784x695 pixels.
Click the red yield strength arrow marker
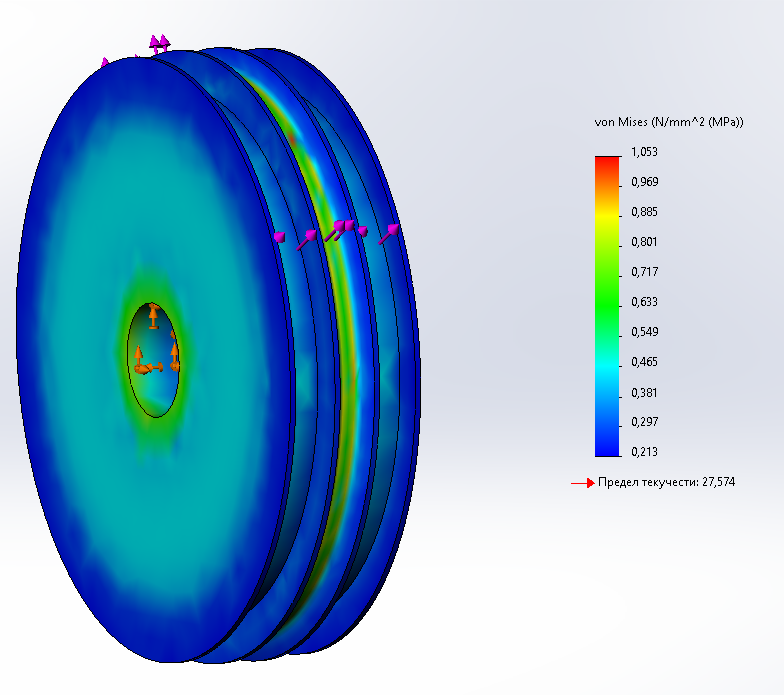(x=582, y=483)
